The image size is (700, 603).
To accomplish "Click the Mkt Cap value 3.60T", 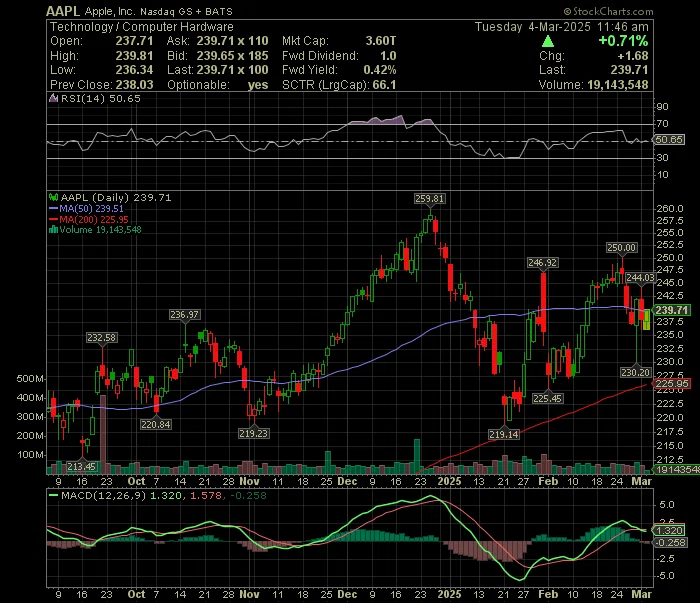I will click(381, 41).
